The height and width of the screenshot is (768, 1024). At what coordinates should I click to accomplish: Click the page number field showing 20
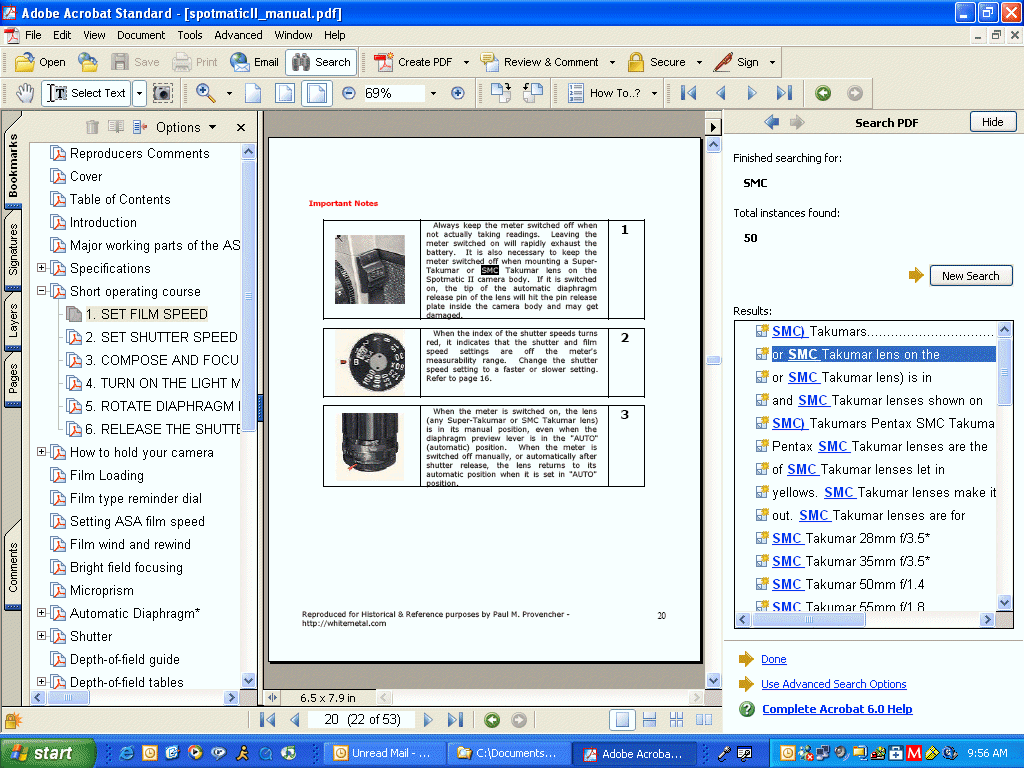[x=361, y=720]
